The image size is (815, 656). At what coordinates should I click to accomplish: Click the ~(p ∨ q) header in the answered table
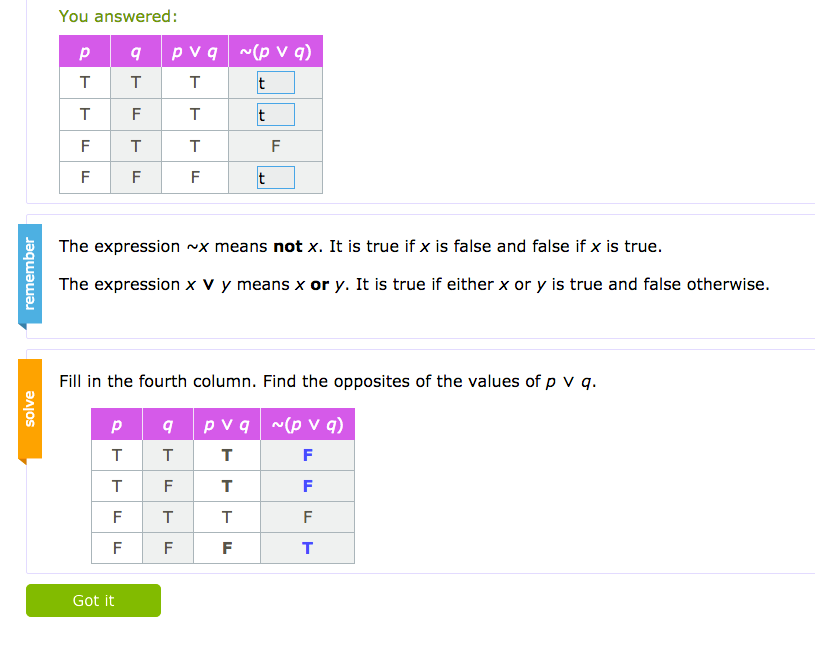pos(275,52)
